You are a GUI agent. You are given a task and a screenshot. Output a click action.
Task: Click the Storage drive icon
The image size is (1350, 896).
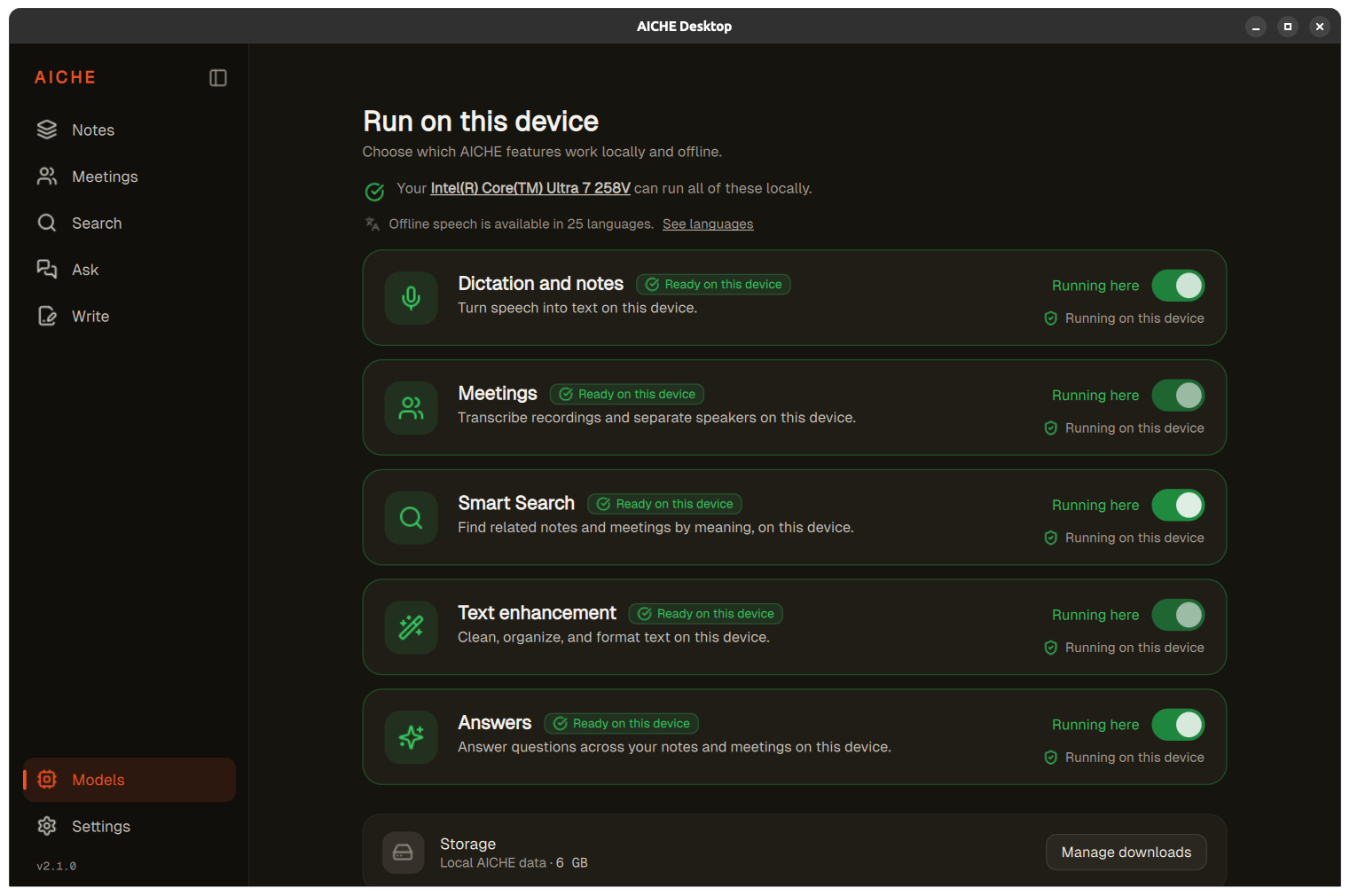click(403, 853)
